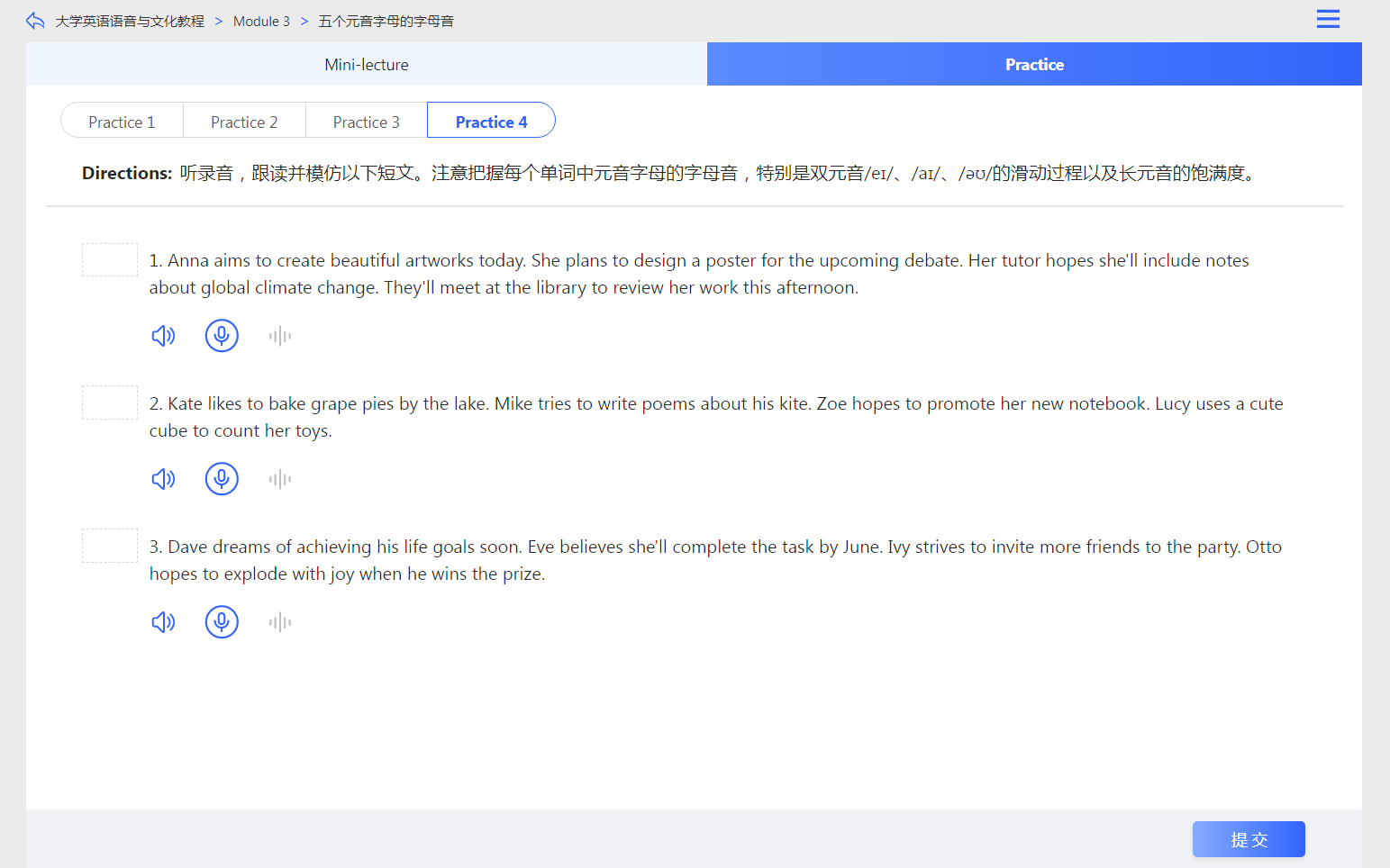Click waveform playback icon for passage 1
This screenshot has height=868, width=1390.
point(280,336)
